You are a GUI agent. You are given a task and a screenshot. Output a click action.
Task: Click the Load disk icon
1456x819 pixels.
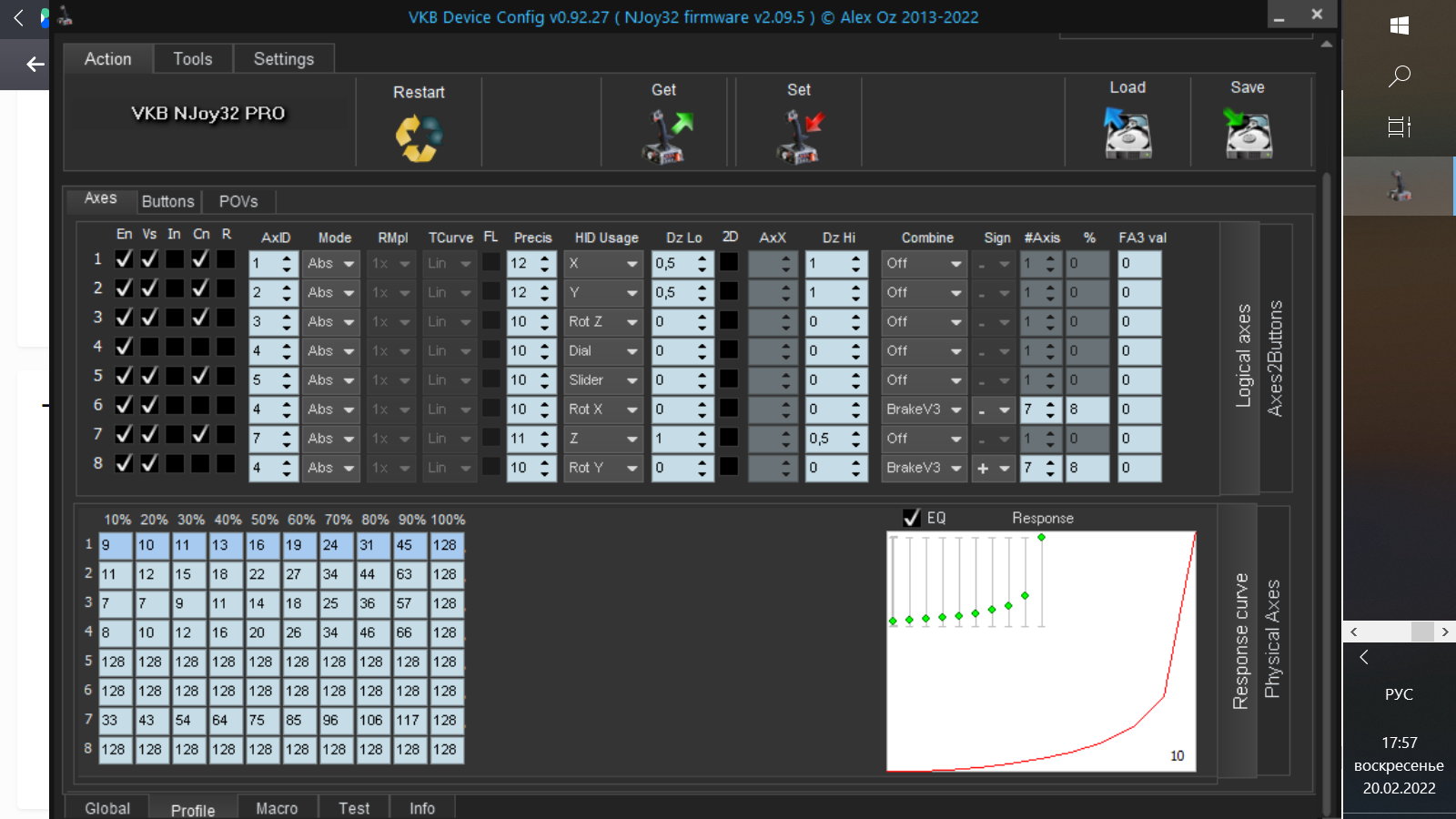(x=1127, y=134)
